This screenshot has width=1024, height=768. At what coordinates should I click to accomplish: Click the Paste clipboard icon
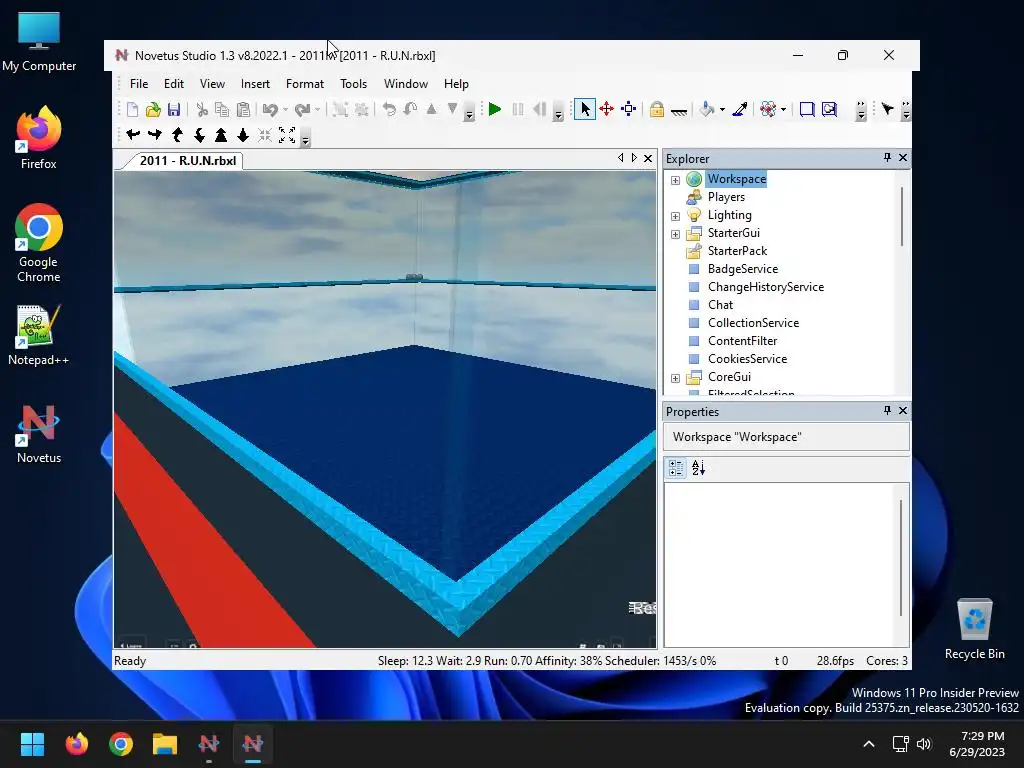(x=243, y=110)
